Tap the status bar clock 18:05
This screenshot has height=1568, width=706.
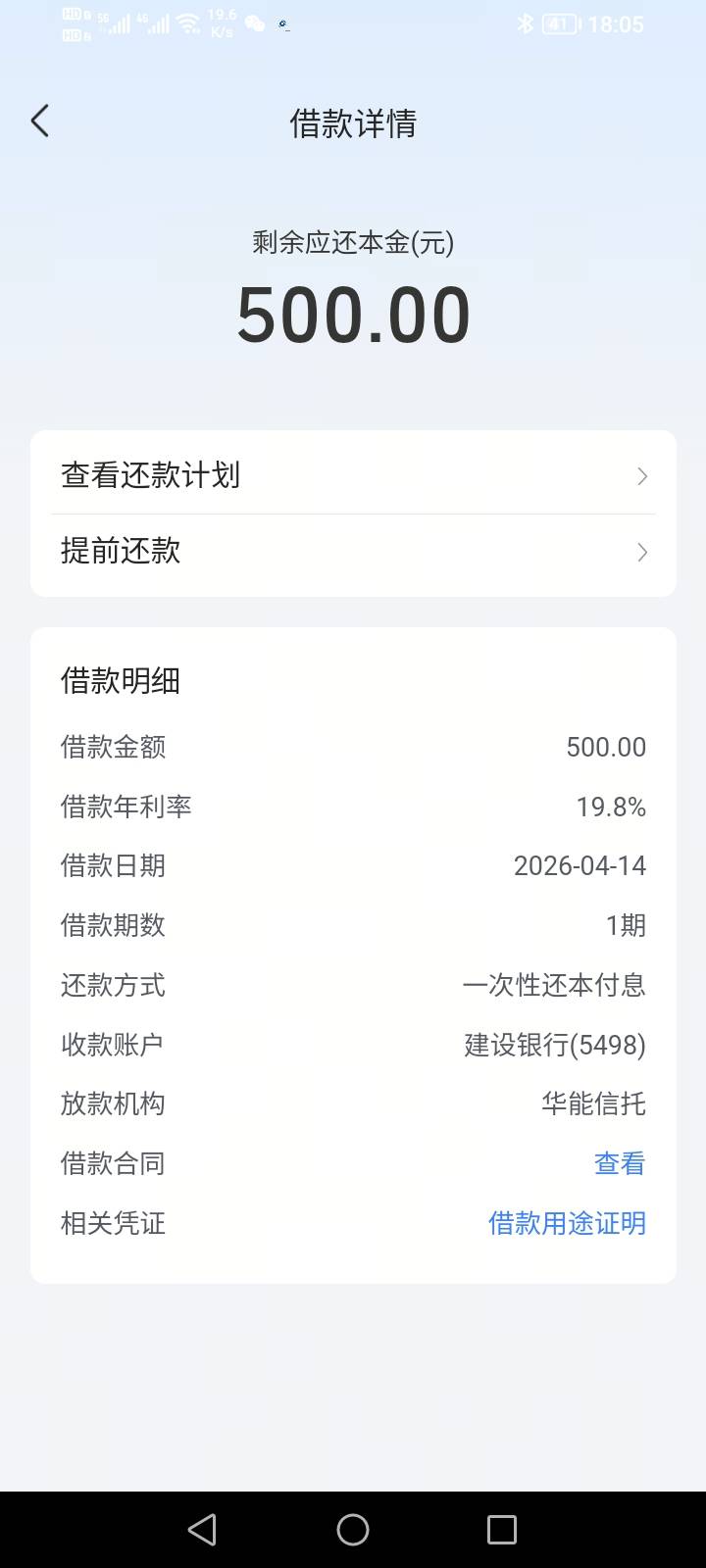616,24
